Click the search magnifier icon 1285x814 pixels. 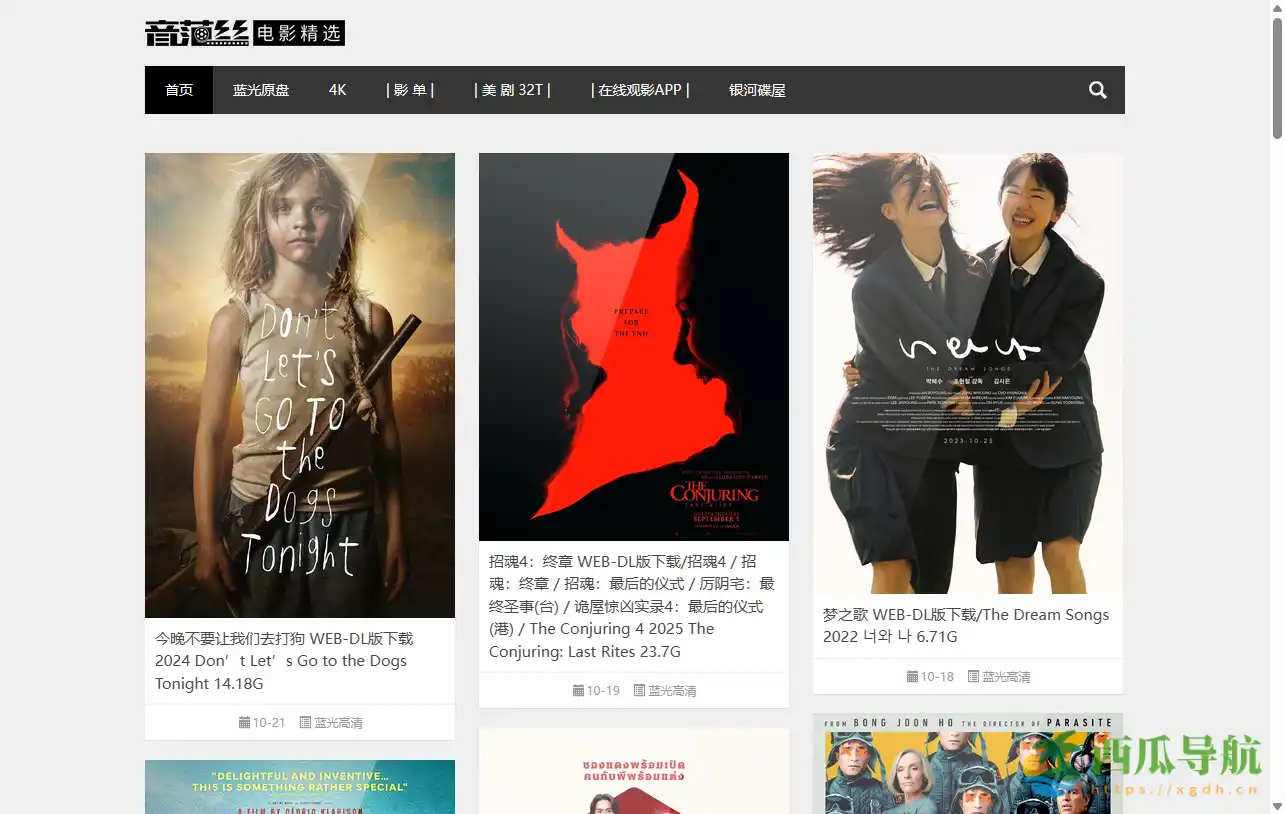1097,90
